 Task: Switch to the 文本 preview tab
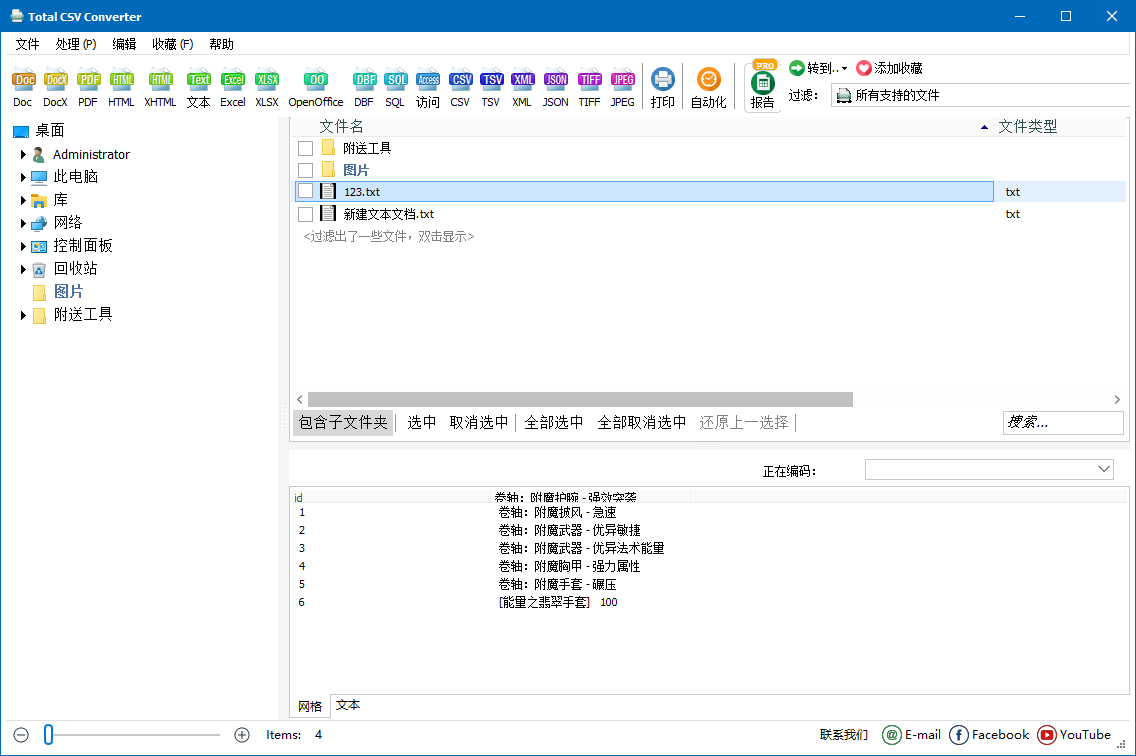coord(348,705)
